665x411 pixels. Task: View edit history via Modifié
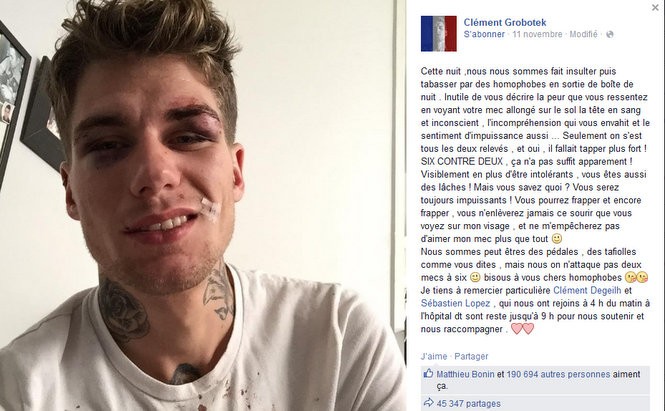pyautogui.click(x=583, y=34)
